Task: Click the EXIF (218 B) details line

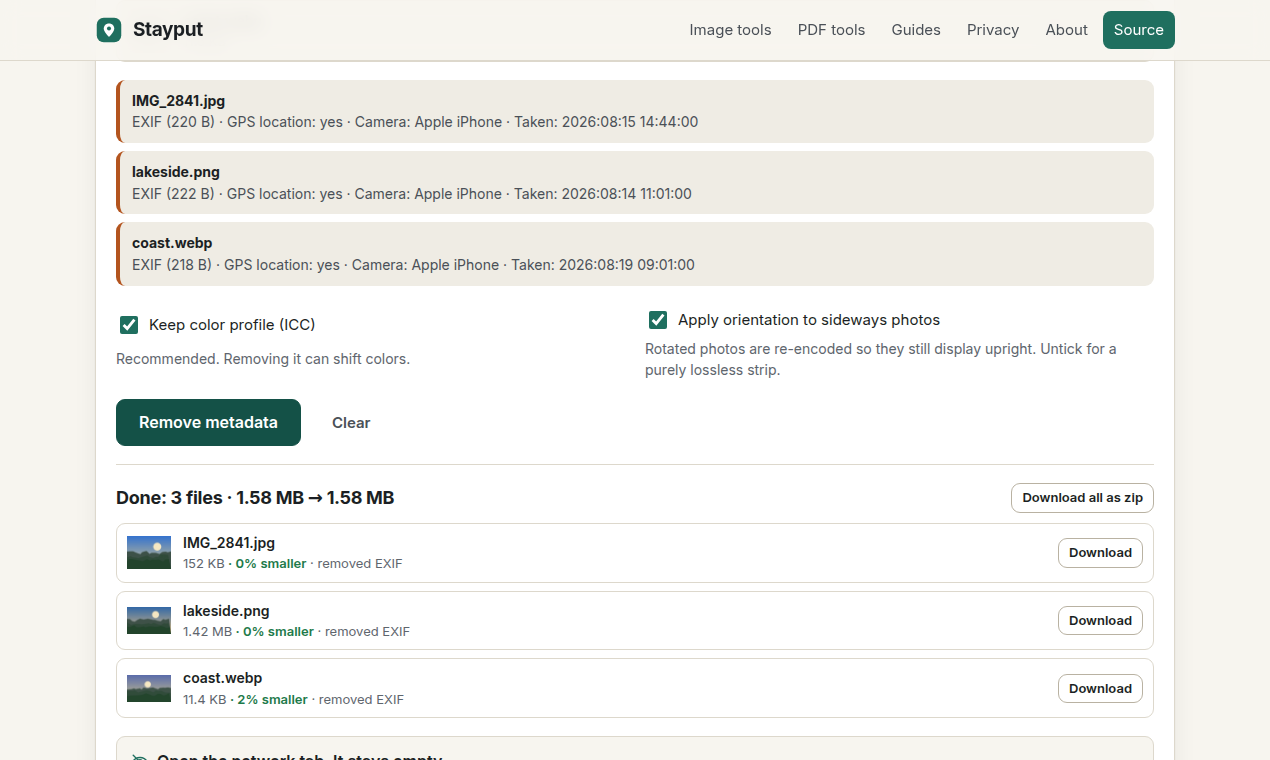Action: tap(413, 265)
